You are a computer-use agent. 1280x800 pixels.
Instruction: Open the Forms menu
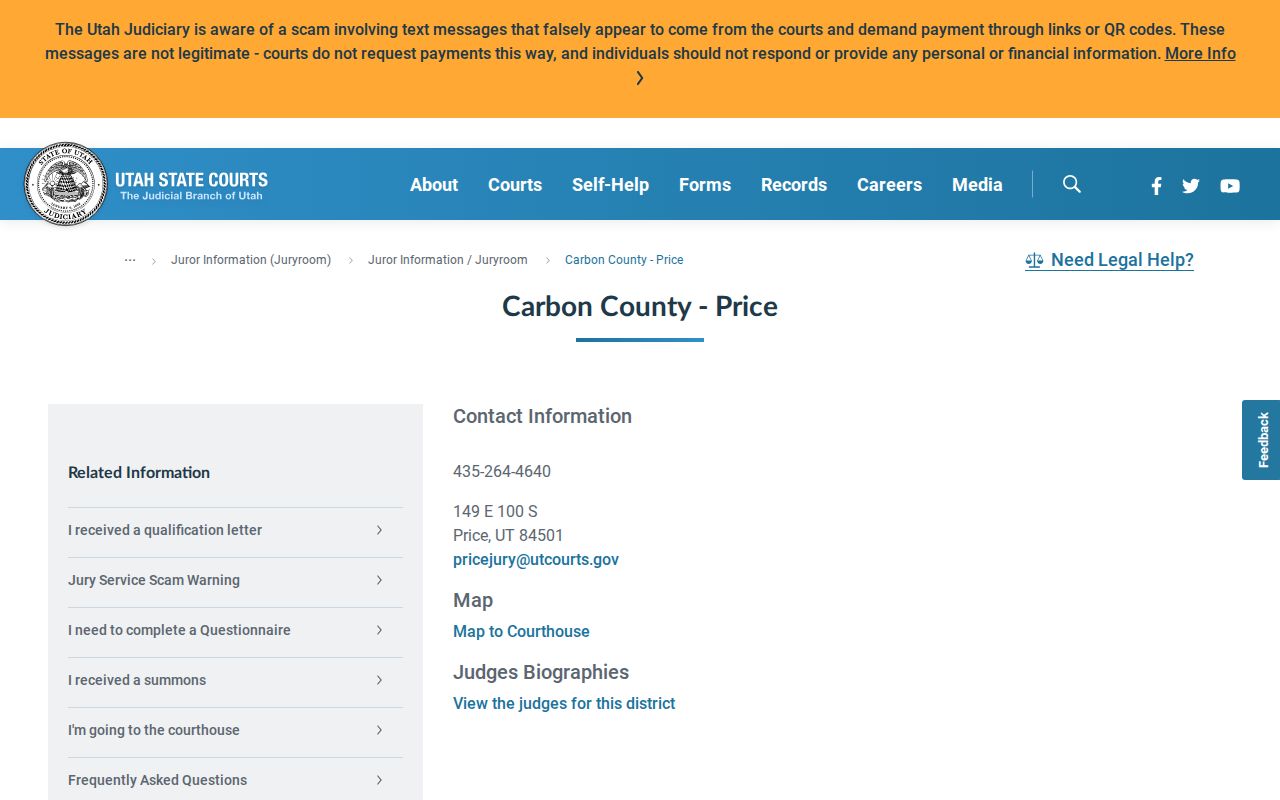tap(705, 185)
